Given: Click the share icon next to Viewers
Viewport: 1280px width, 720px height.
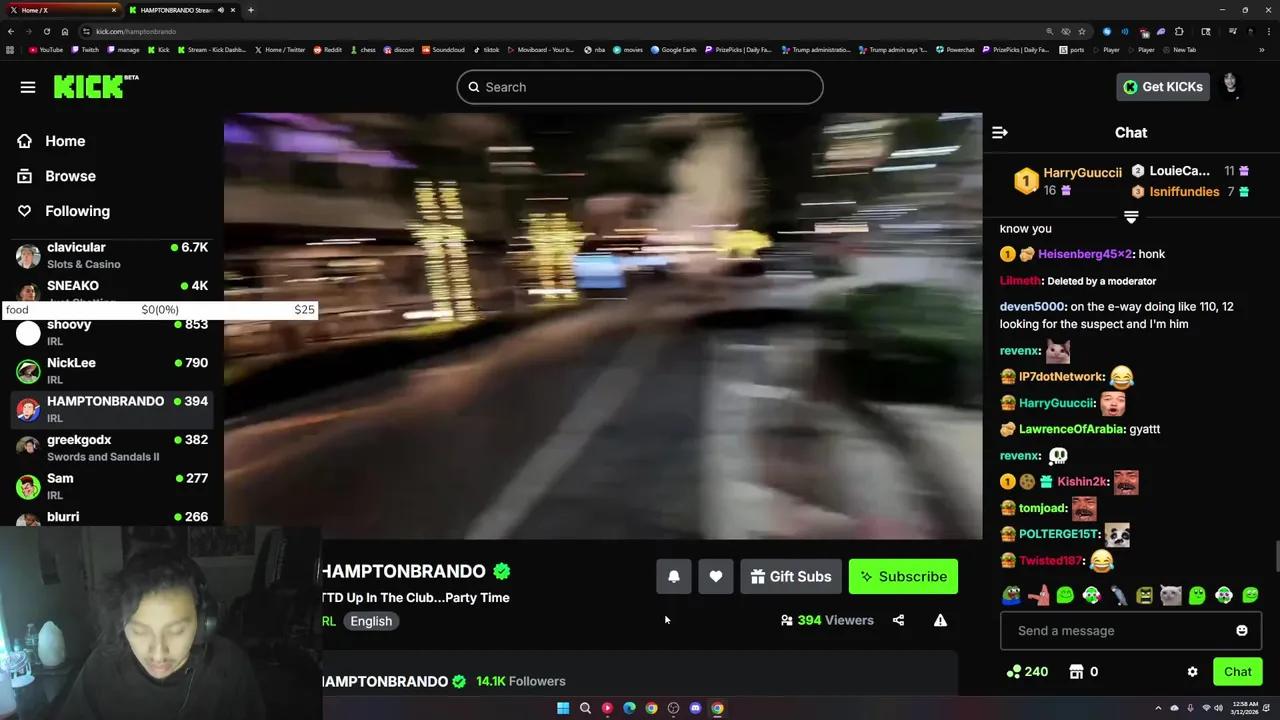Looking at the screenshot, I should click(898, 620).
